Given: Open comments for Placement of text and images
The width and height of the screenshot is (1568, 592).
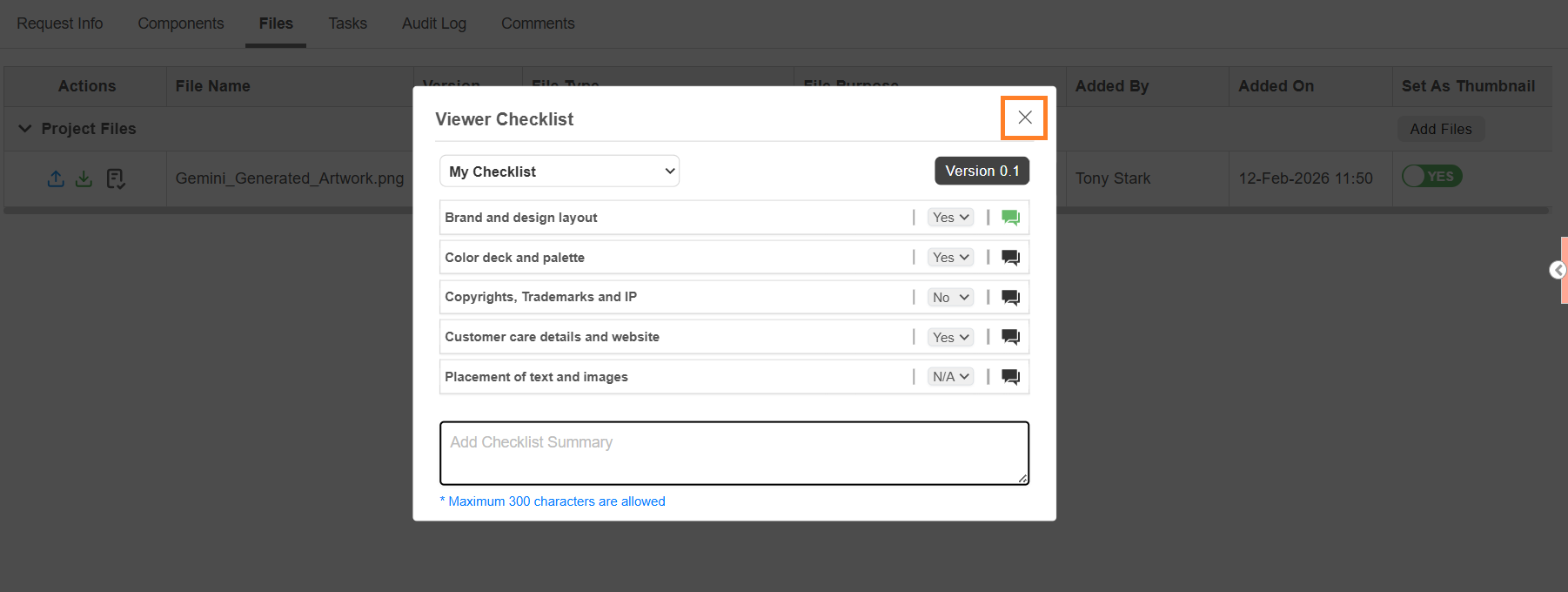Looking at the screenshot, I should tap(1010, 377).
